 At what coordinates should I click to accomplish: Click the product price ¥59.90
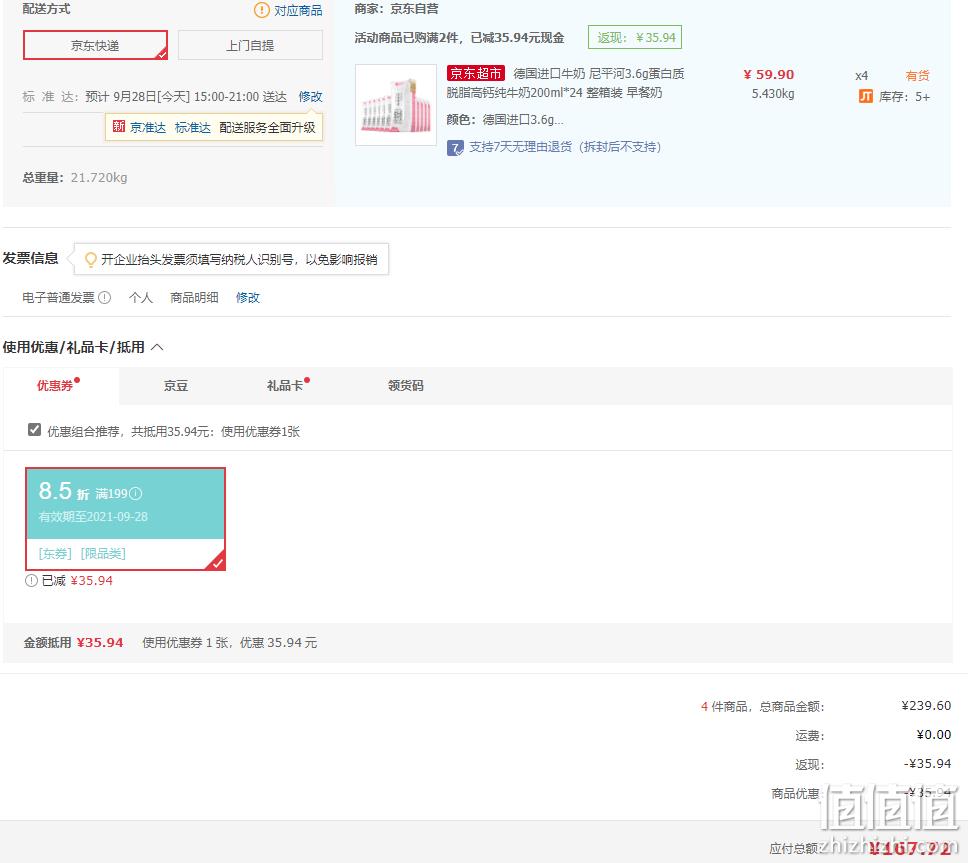pos(769,75)
